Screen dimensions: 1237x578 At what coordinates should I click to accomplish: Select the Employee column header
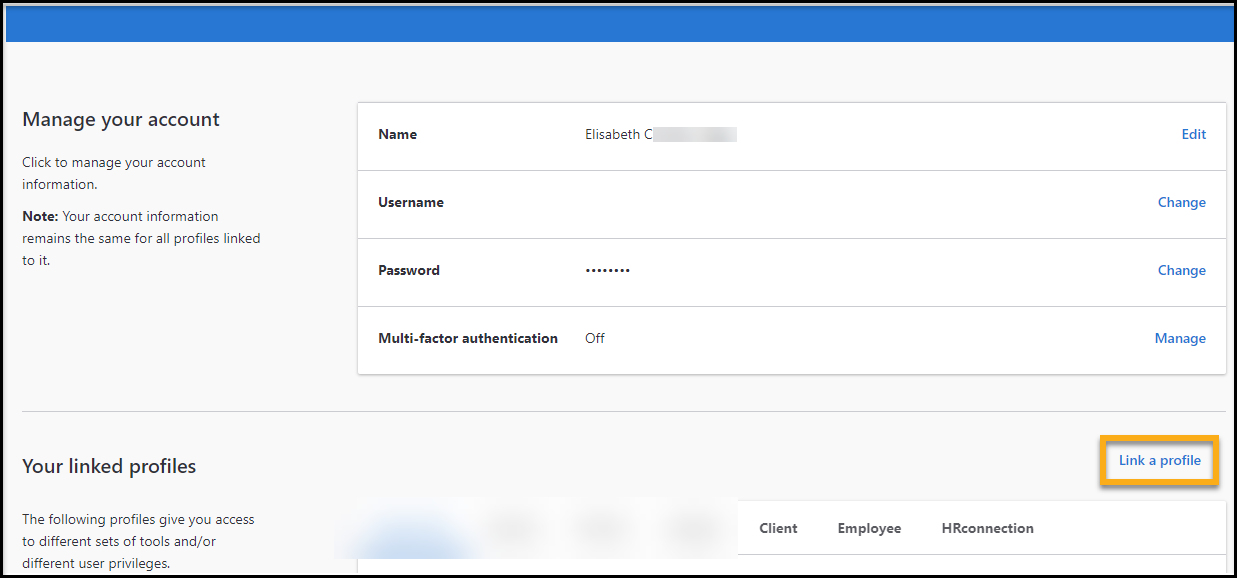(869, 528)
